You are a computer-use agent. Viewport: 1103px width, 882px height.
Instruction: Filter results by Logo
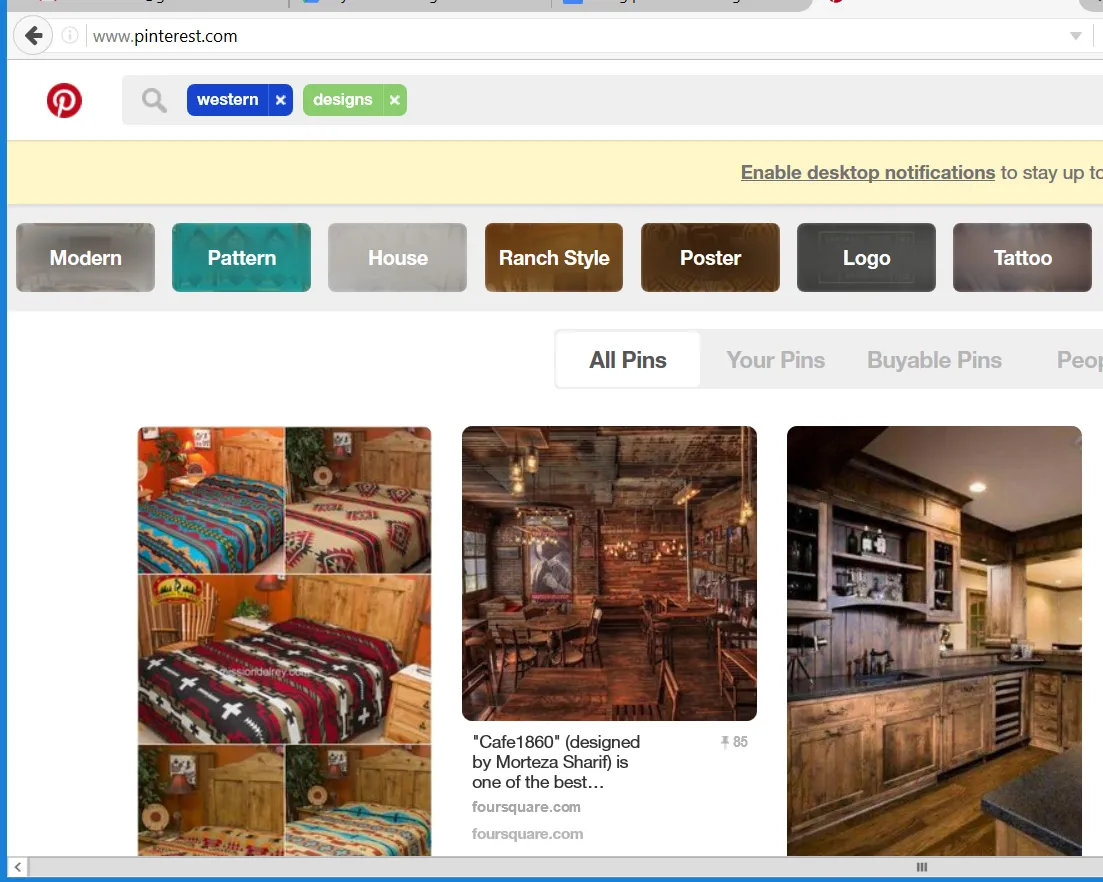click(x=866, y=257)
